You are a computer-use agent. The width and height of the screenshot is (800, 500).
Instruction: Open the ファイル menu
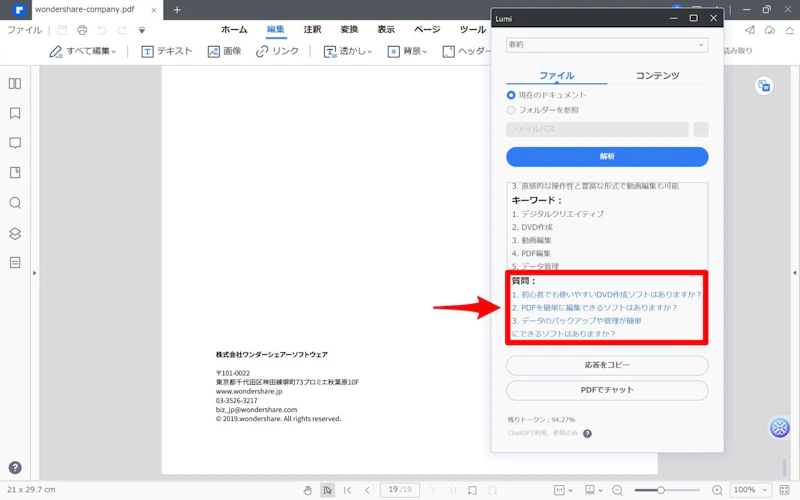[24, 30]
